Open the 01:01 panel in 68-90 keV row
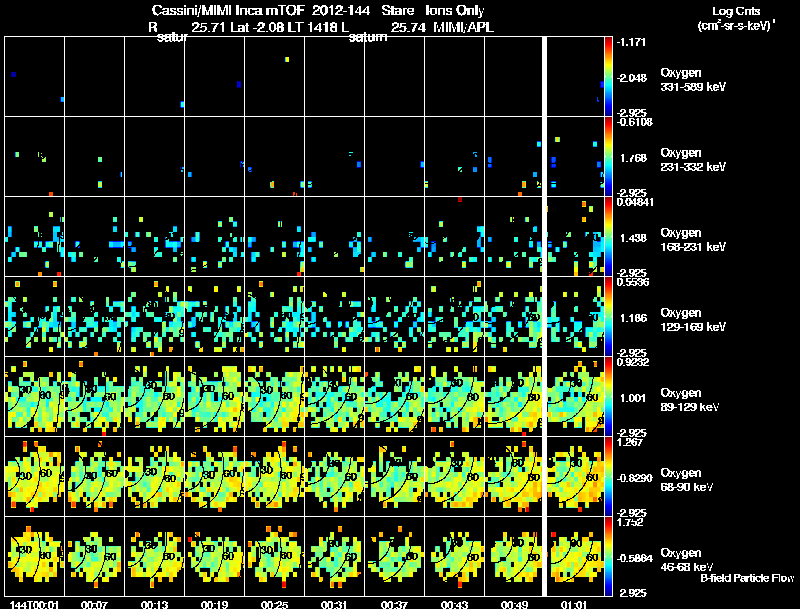Image resolution: width=800 pixels, height=609 pixels. 576,477
